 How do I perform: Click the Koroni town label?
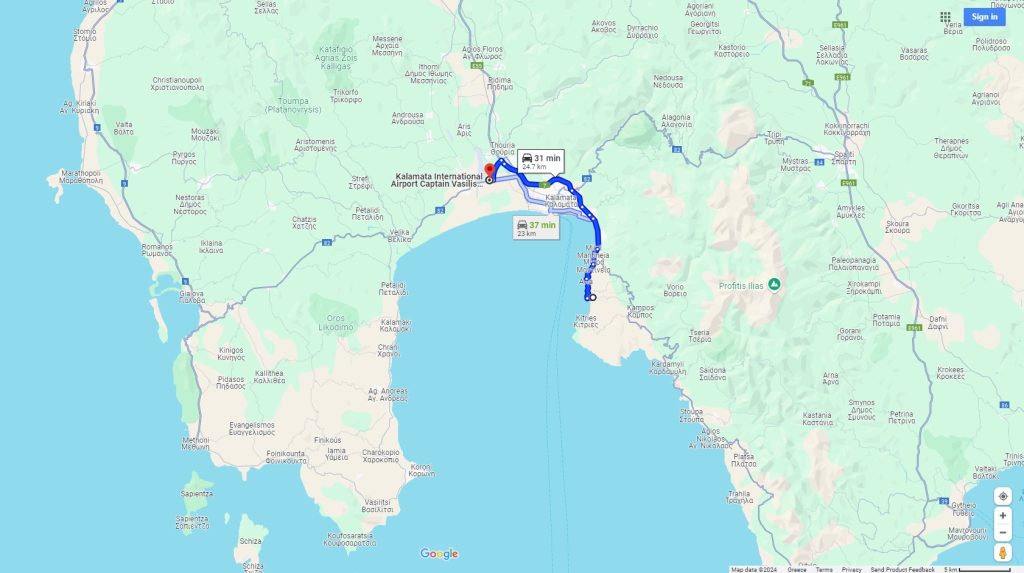point(421,470)
